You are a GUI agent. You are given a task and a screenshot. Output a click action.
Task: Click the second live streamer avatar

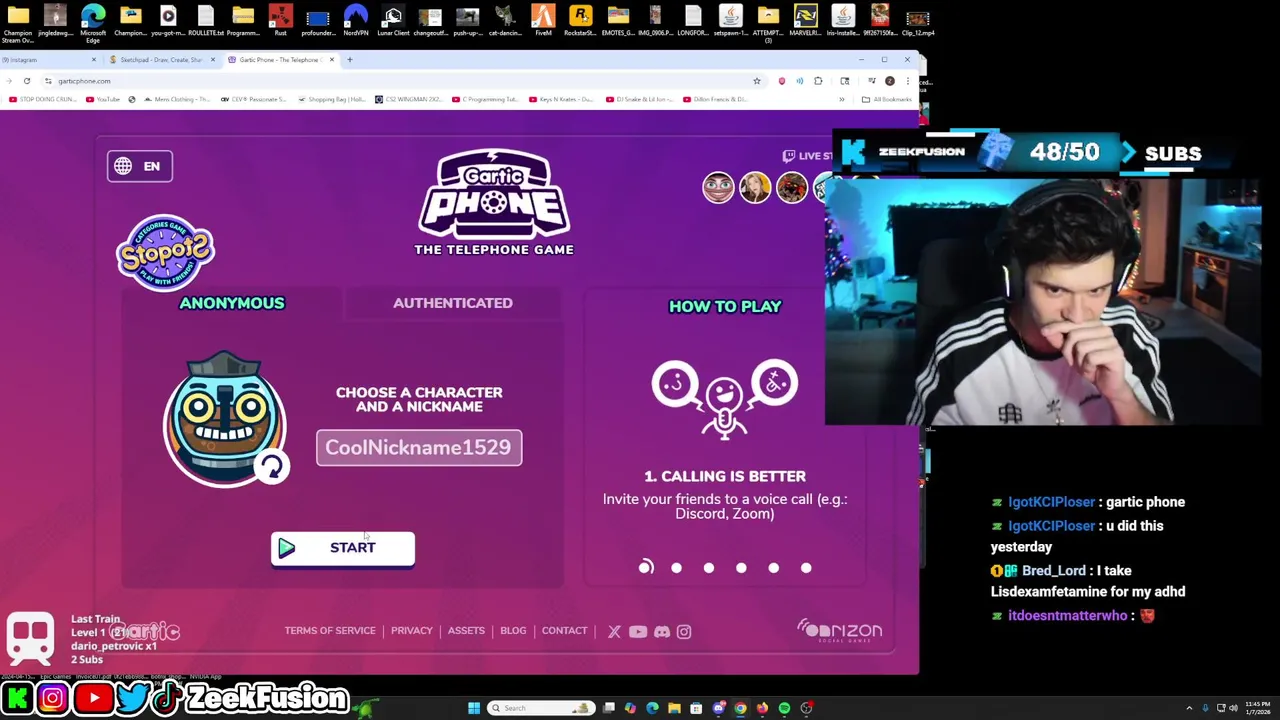pos(755,188)
